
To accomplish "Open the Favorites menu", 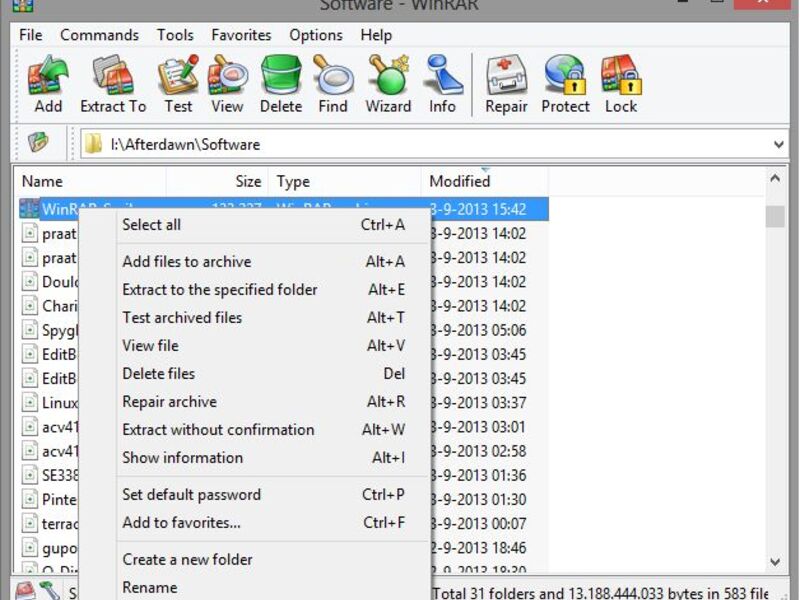I will click(241, 35).
